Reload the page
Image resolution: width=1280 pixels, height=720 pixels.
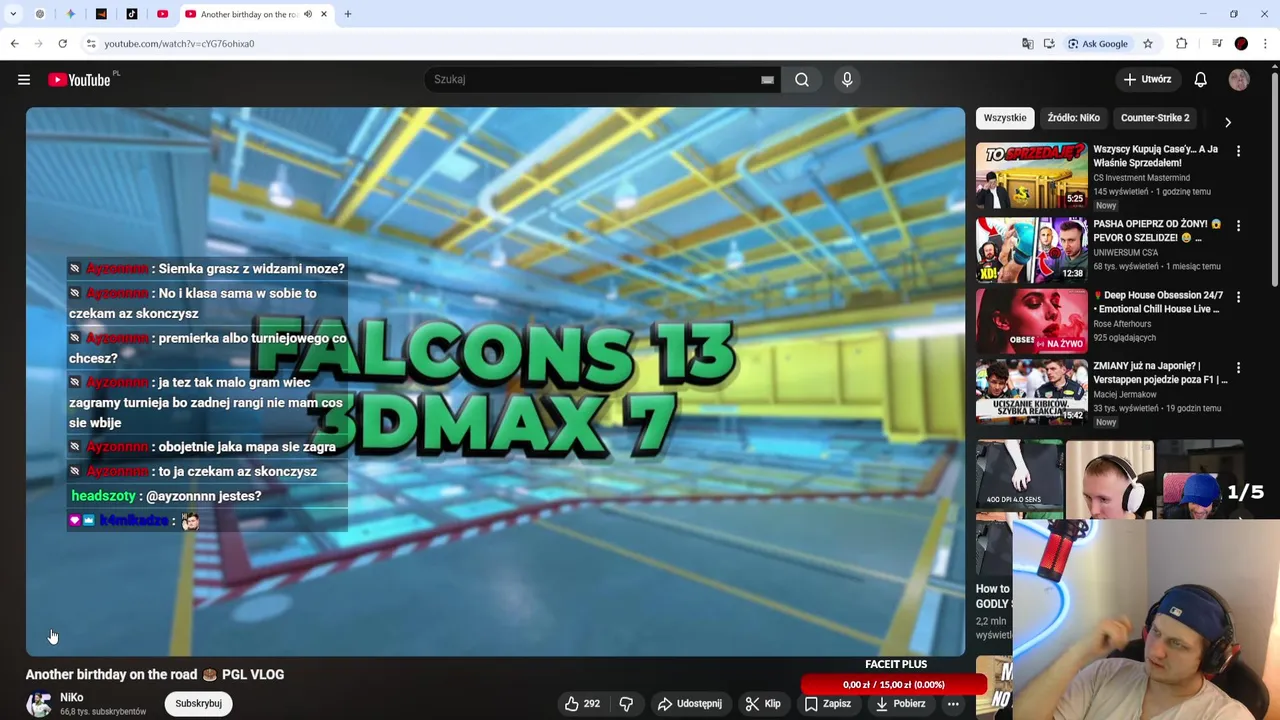coord(62,44)
